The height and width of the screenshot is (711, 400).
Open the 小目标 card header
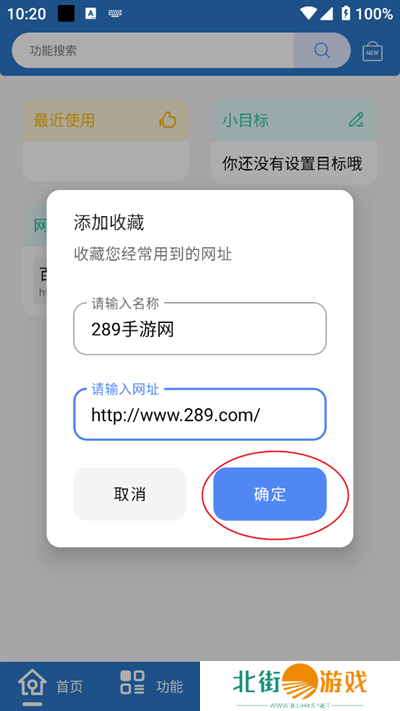[x=294, y=120]
